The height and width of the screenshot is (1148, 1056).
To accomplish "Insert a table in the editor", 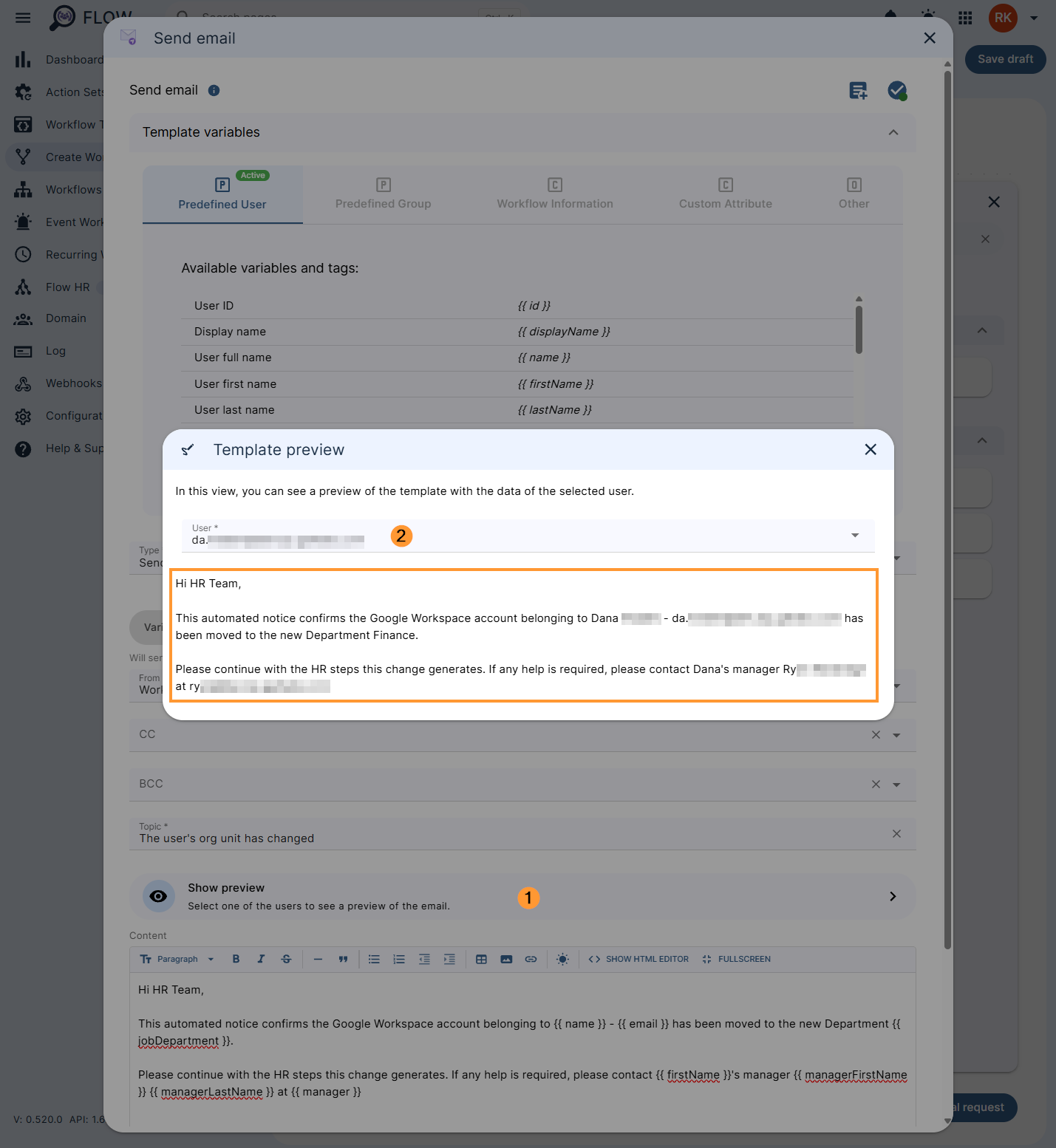I will (x=481, y=959).
